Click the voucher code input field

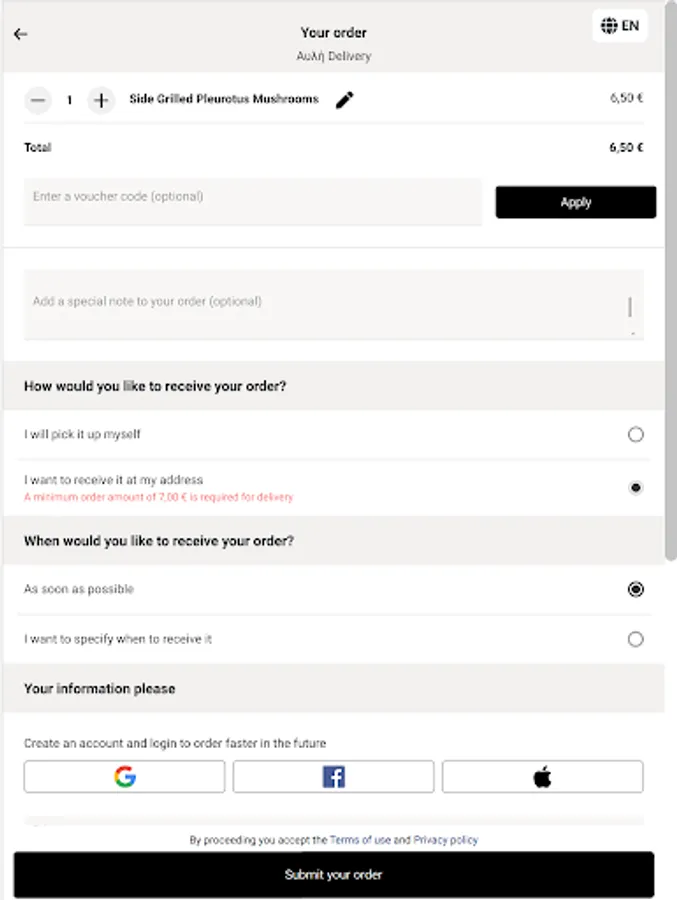(x=252, y=198)
